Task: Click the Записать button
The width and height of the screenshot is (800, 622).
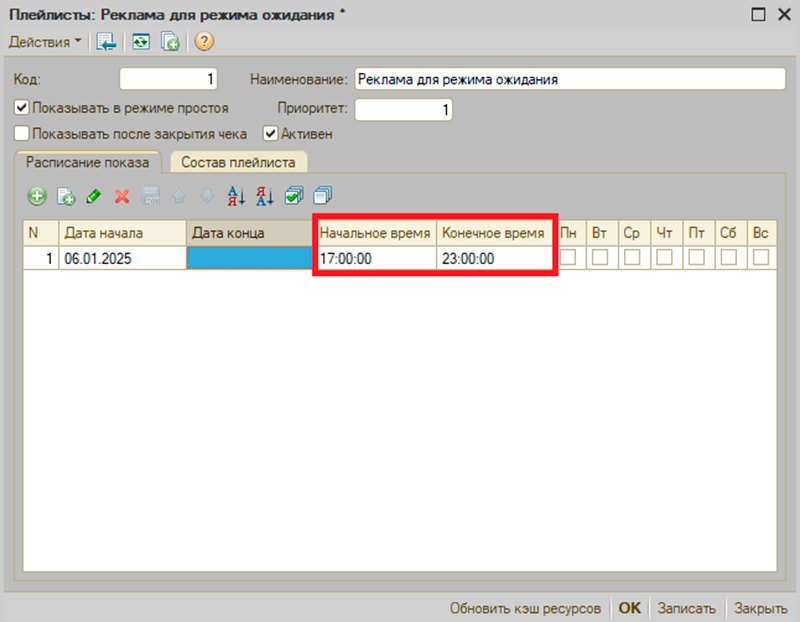Action: [687, 608]
